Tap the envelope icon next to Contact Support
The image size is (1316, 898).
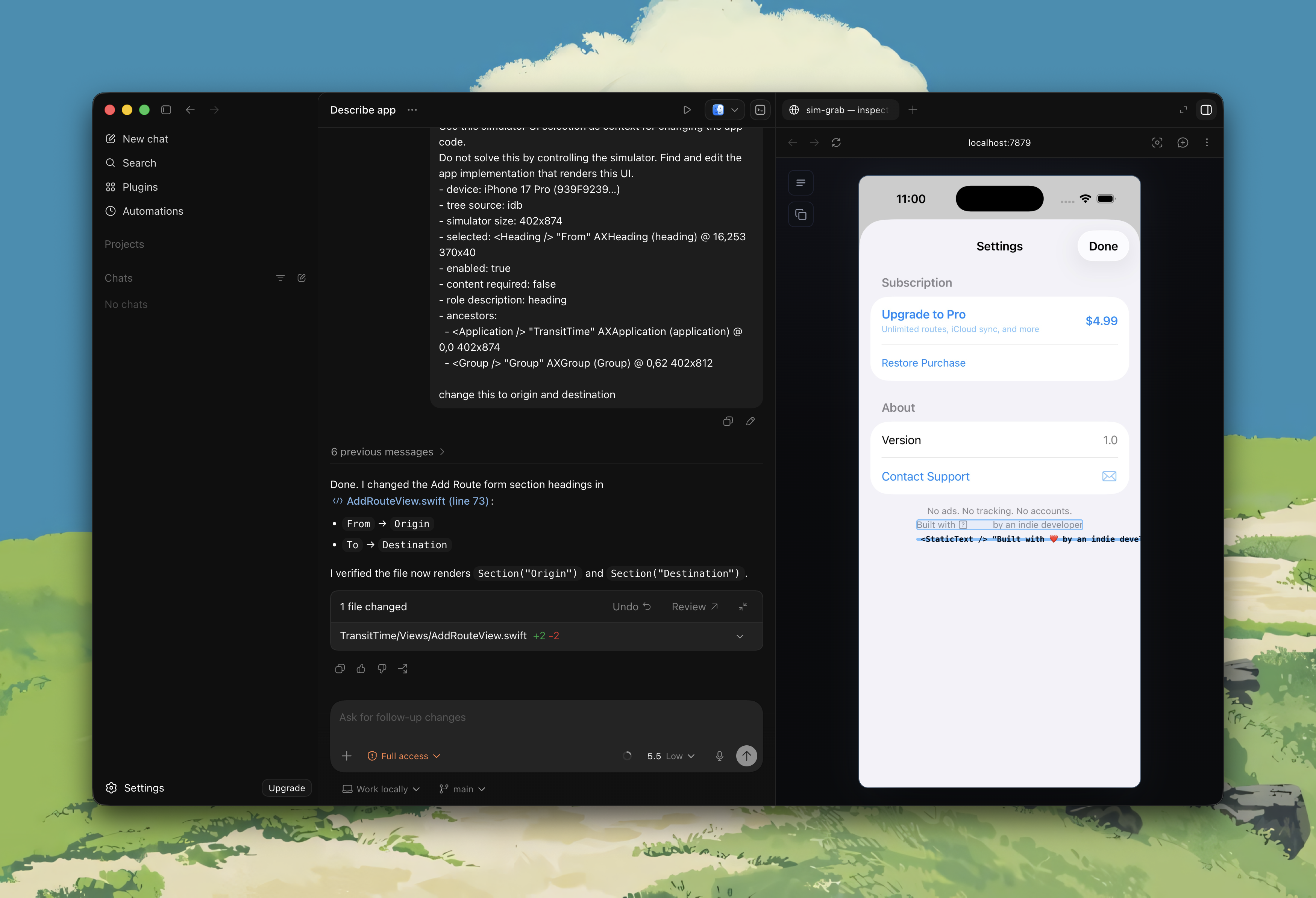1109,477
